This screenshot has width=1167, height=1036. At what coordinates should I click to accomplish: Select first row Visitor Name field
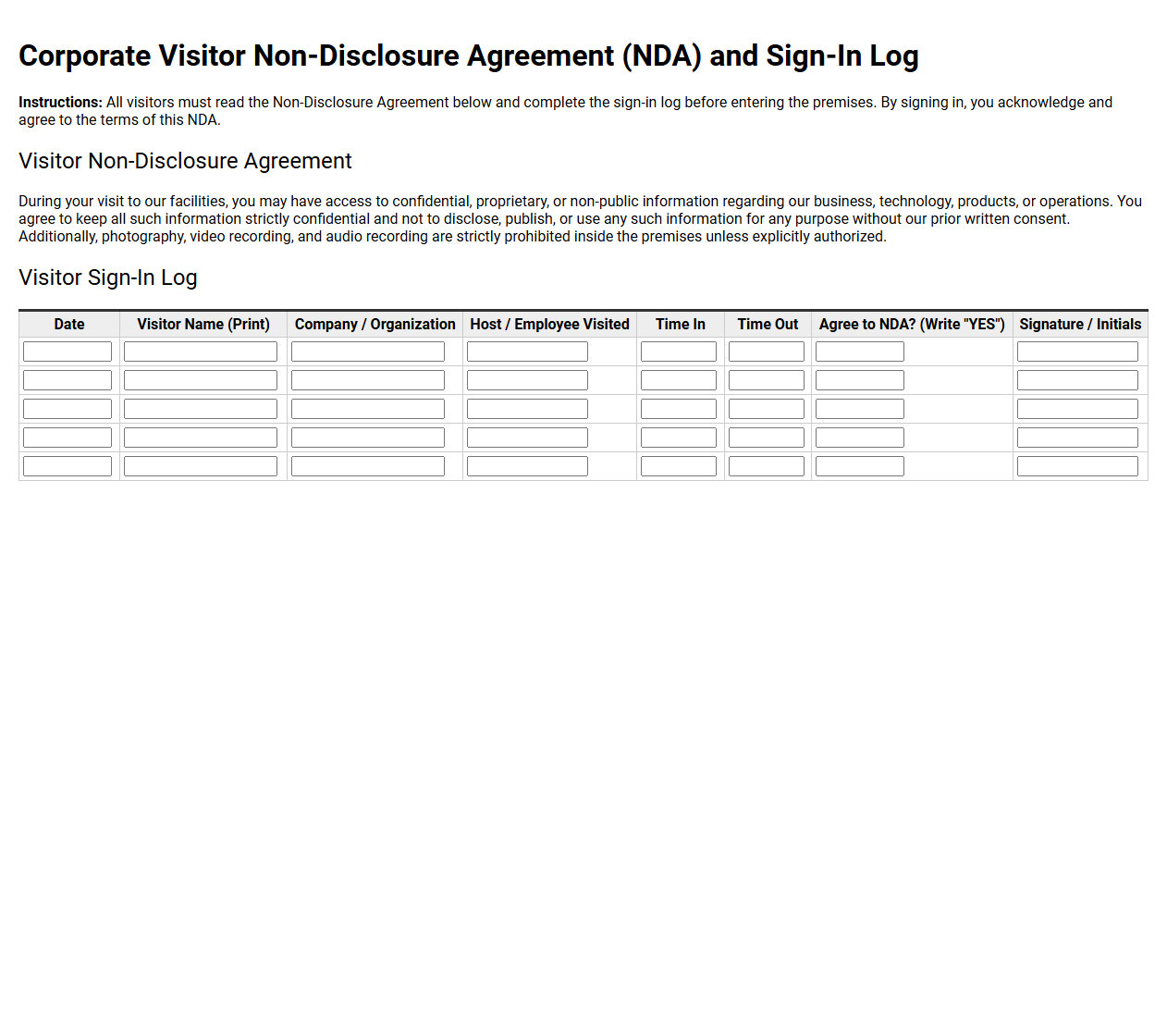point(201,351)
